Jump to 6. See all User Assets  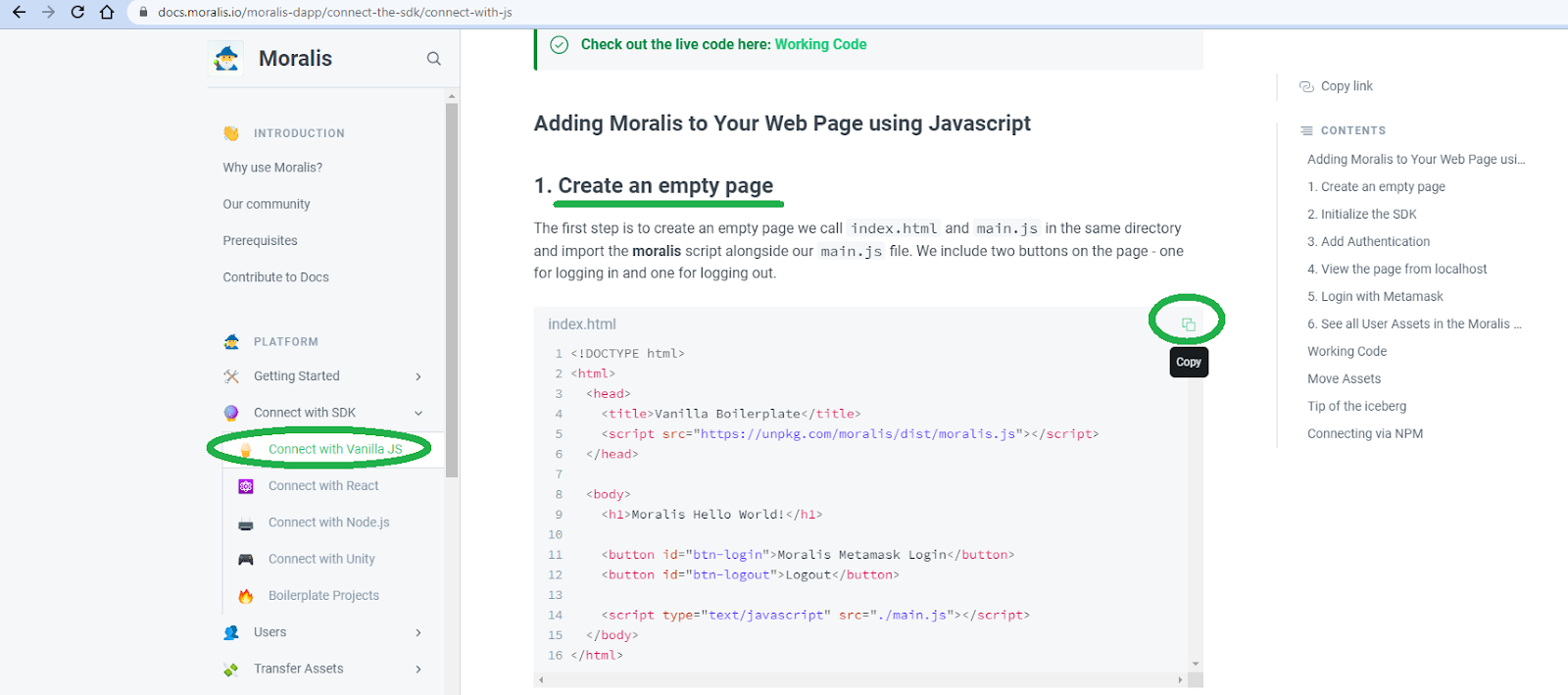click(1414, 323)
